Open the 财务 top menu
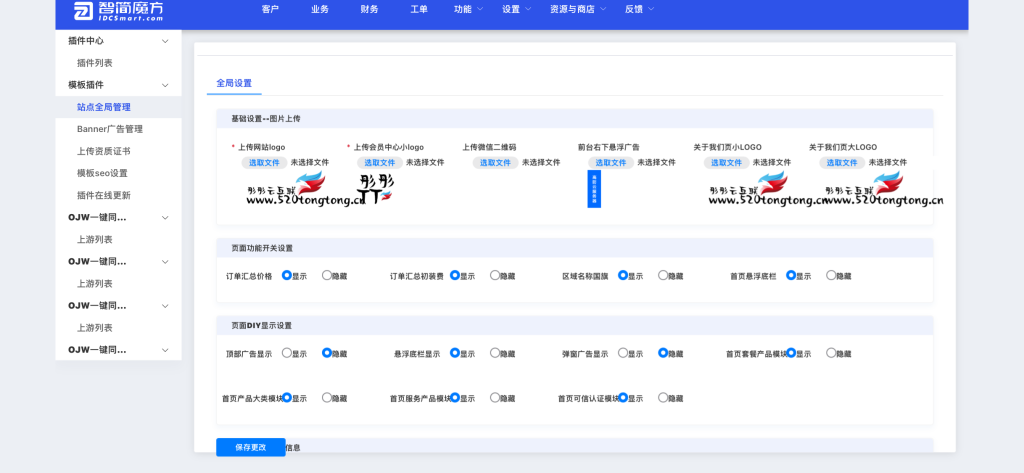The image size is (1024, 473). click(369, 9)
